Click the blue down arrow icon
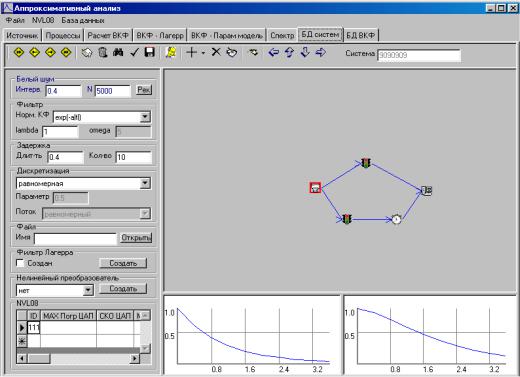Screen dimensions: 520x377 (305, 52)
